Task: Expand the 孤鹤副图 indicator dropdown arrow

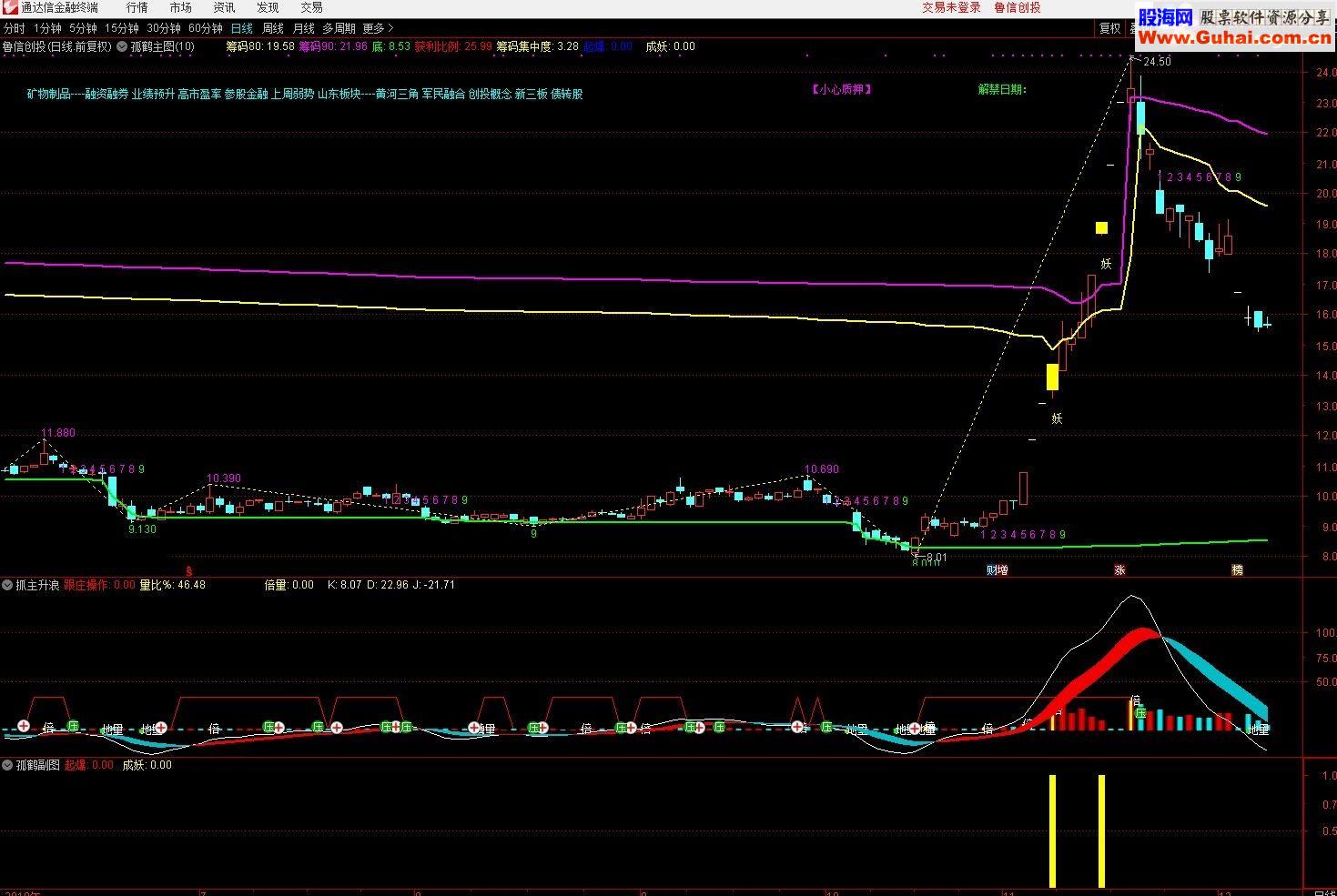Action: coord(7,765)
